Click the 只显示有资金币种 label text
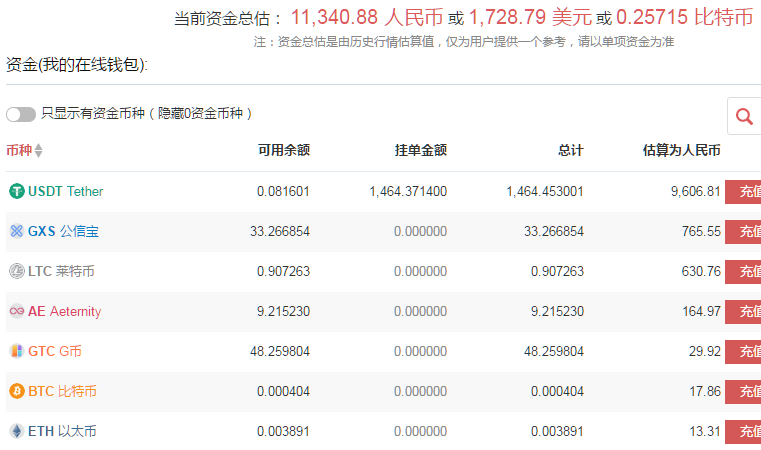 click(x=146, y=114)
